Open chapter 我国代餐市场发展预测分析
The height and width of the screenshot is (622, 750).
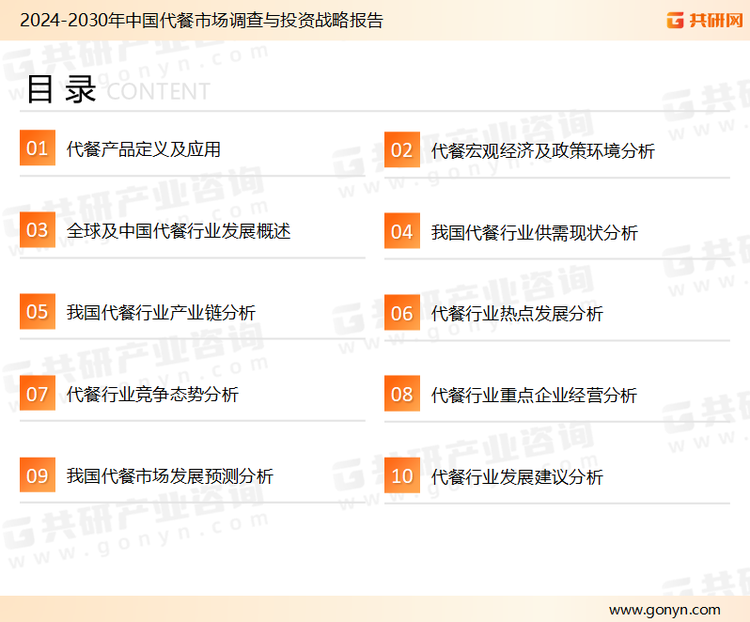pyautogui.click(x=170, y=476)
